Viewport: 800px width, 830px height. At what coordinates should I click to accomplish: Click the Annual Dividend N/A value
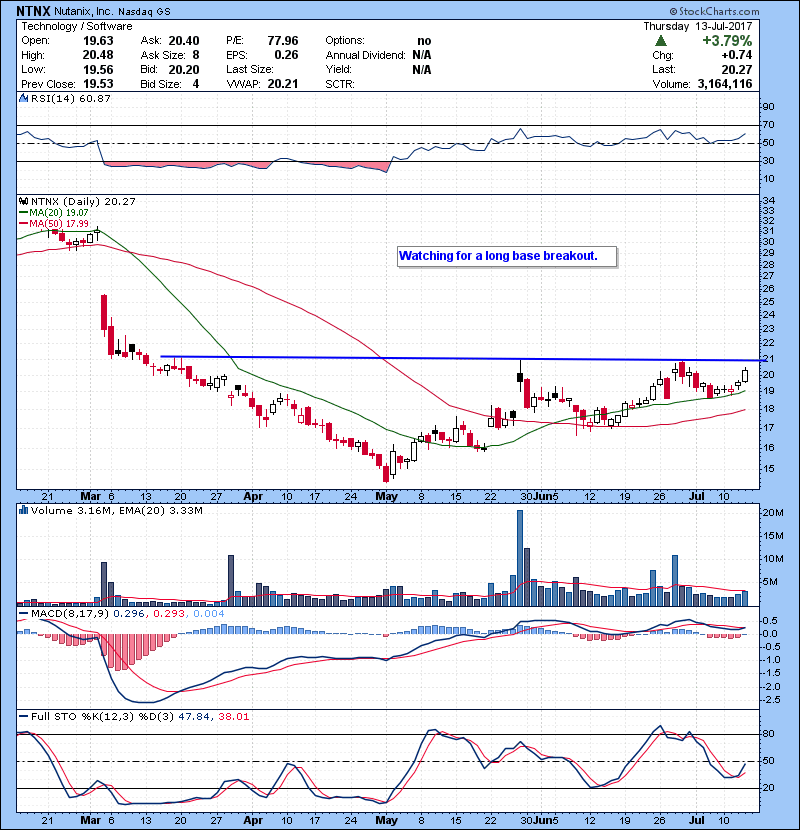pos(421,55)
